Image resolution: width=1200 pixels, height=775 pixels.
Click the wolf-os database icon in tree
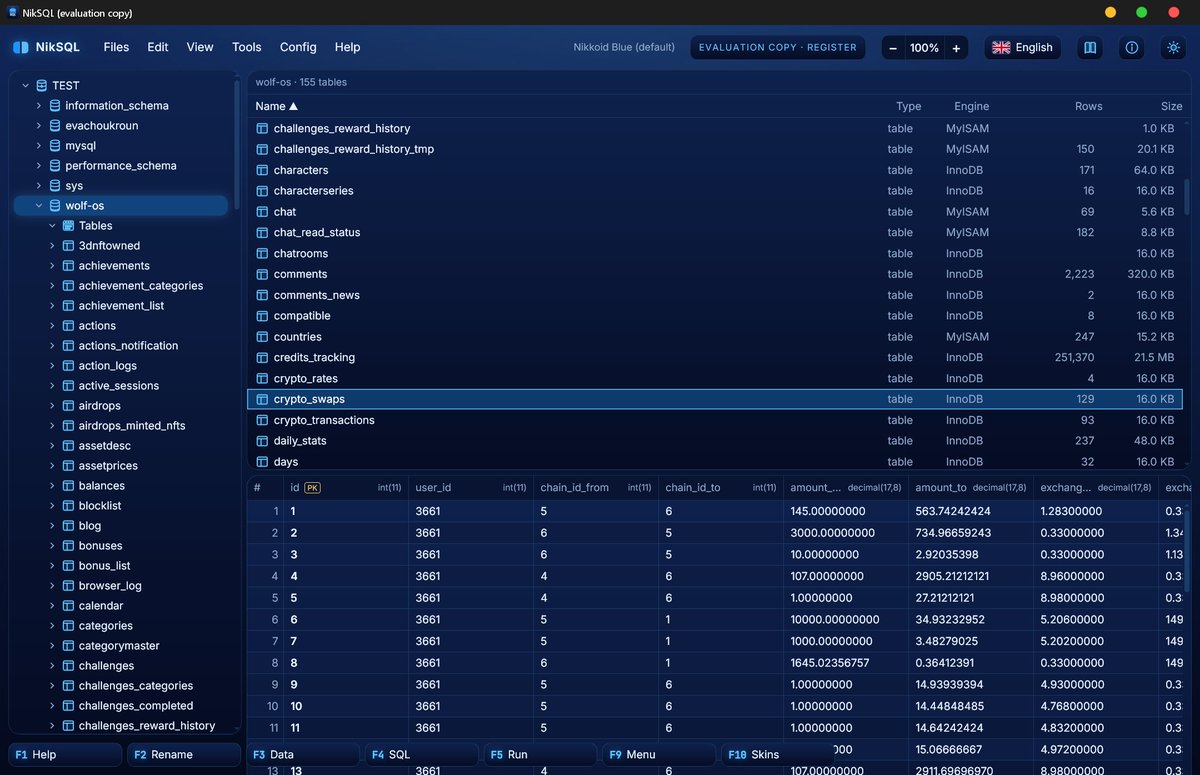[55, 206]
